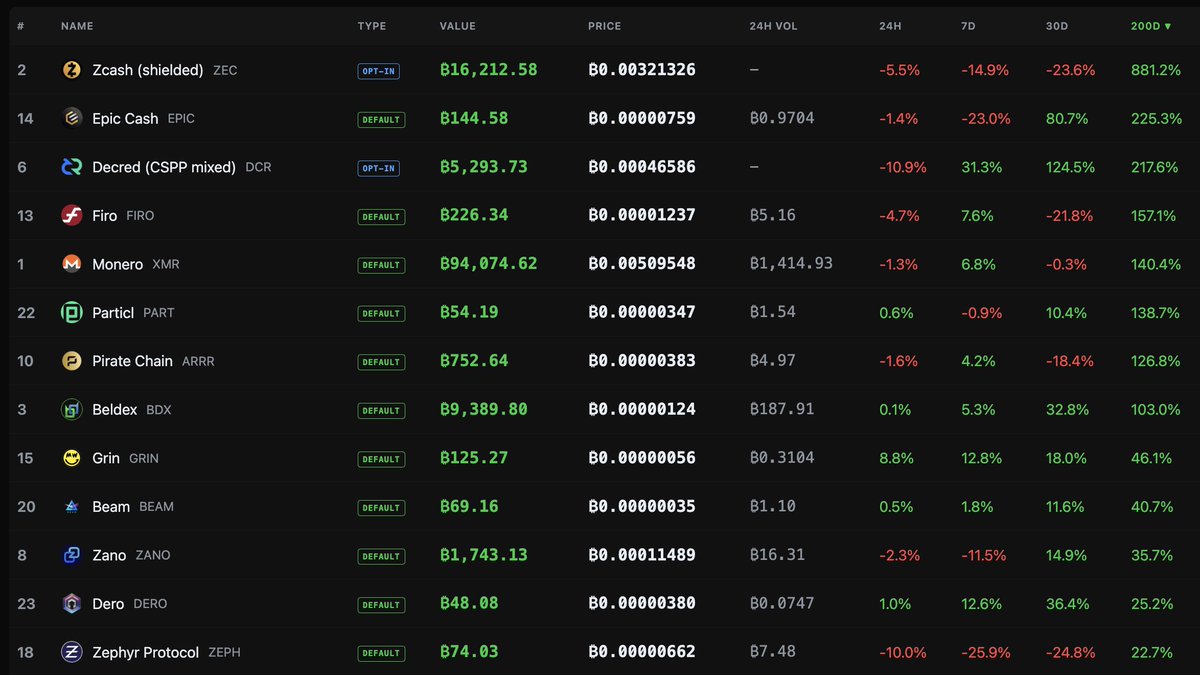Click the OPT-IN badge in Zcash row
The image size is (1200, 675).
[379, 71]
